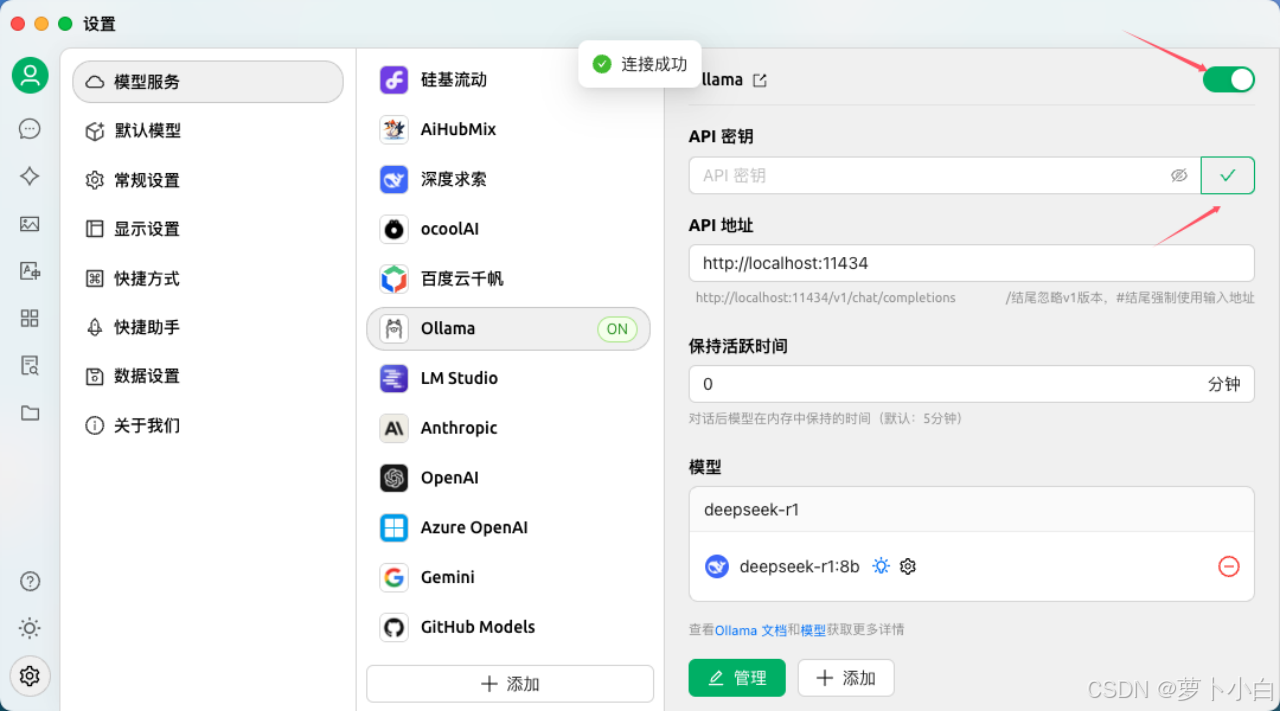Select 百度云千帆 provider
This screenshot has width=1280, height=711.
coord(509,279)
